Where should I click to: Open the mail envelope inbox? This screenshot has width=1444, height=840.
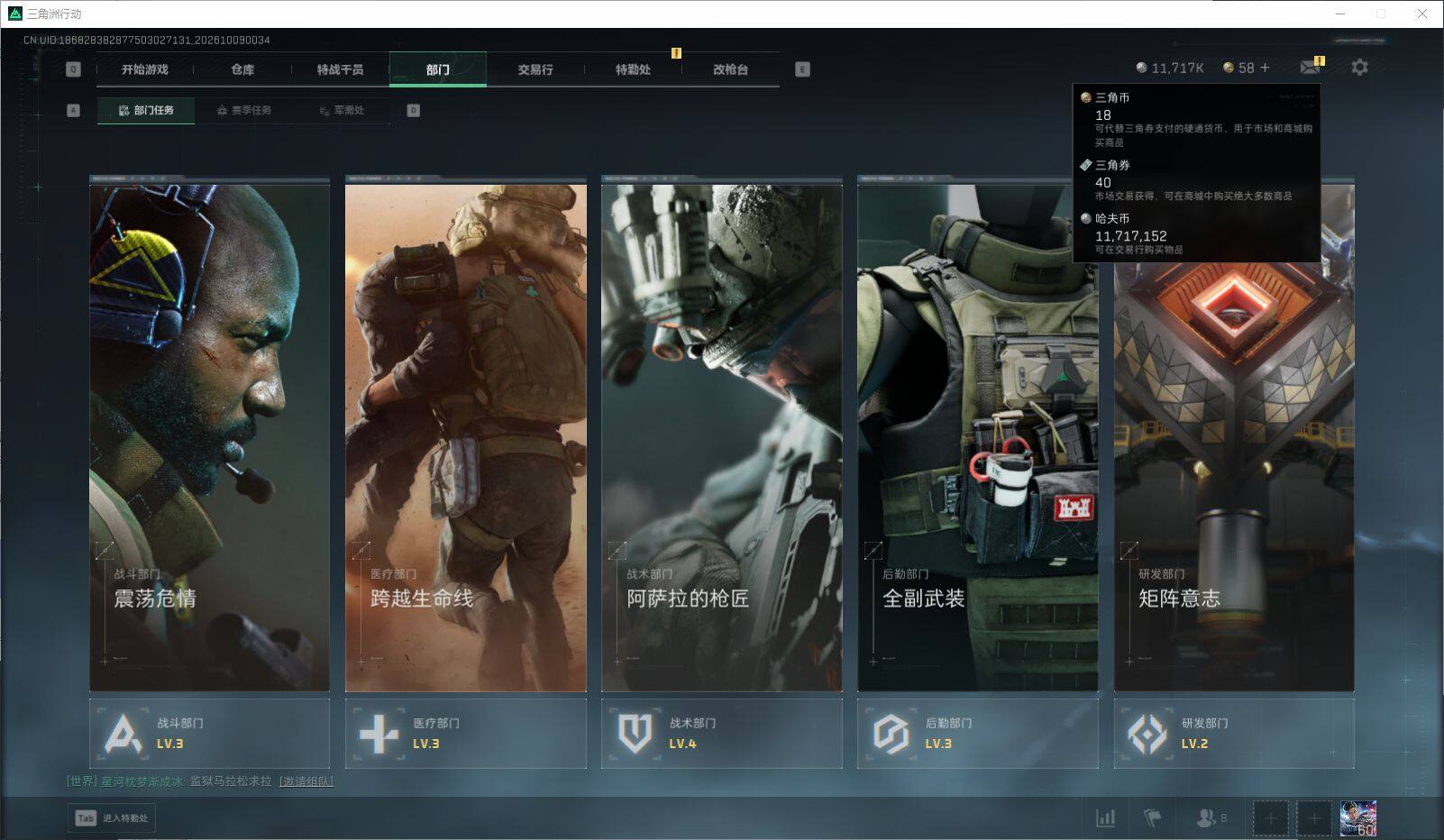(x=1311, y=68)
